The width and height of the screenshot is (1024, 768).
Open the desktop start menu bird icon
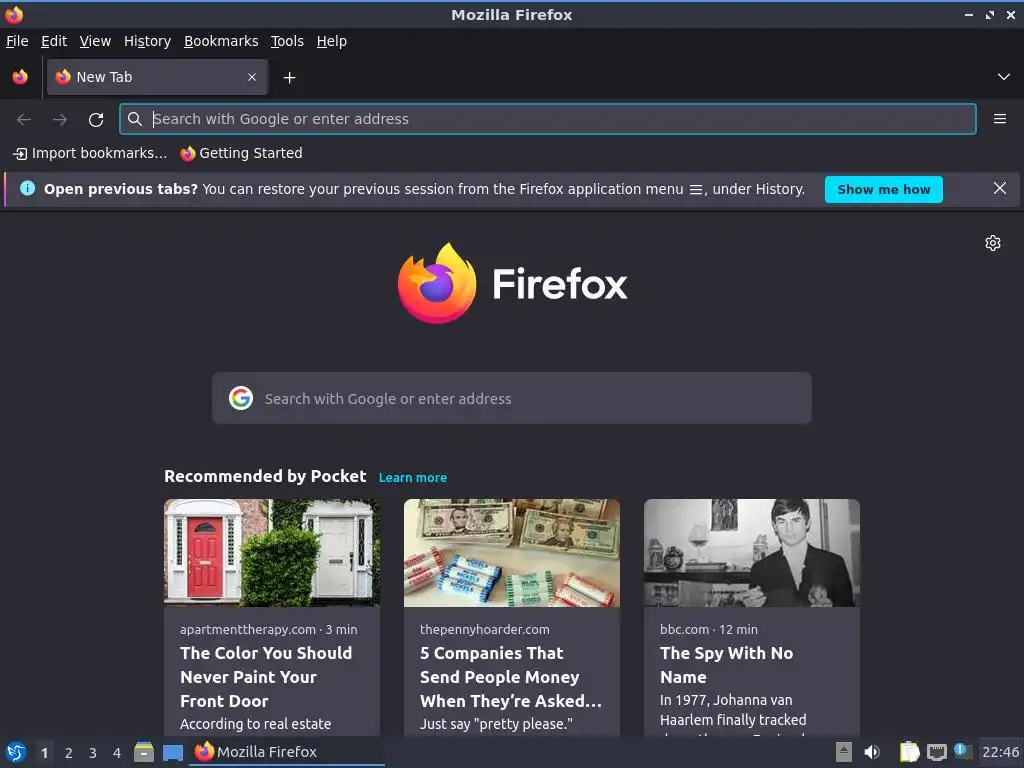coord(16,752)
